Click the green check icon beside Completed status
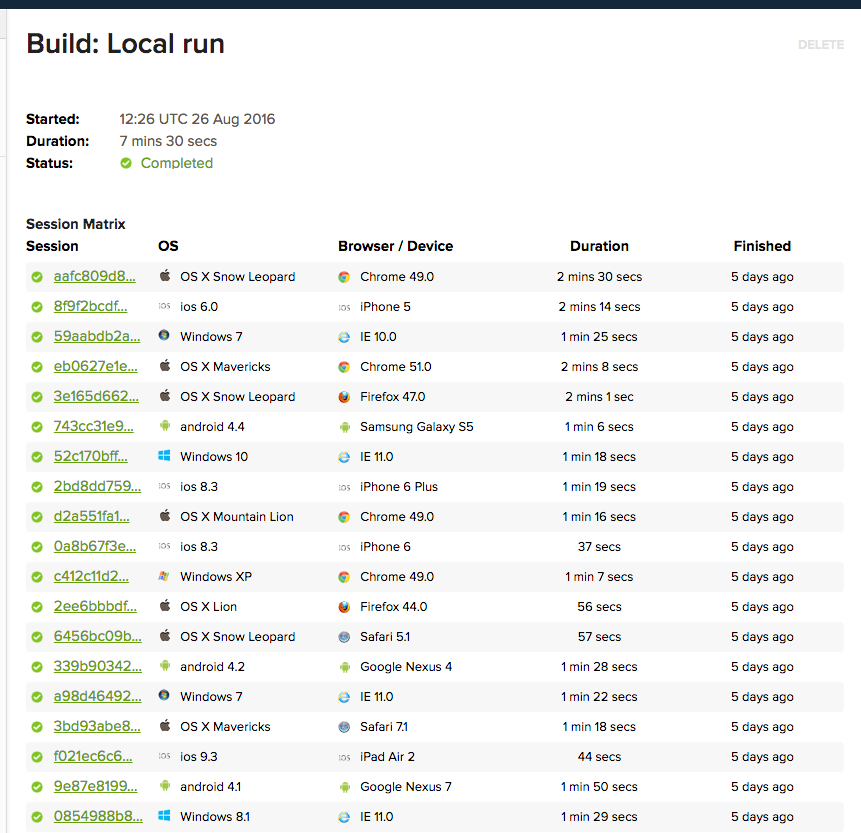The width and height of the screenshot is (861, 833). point(126,163)
